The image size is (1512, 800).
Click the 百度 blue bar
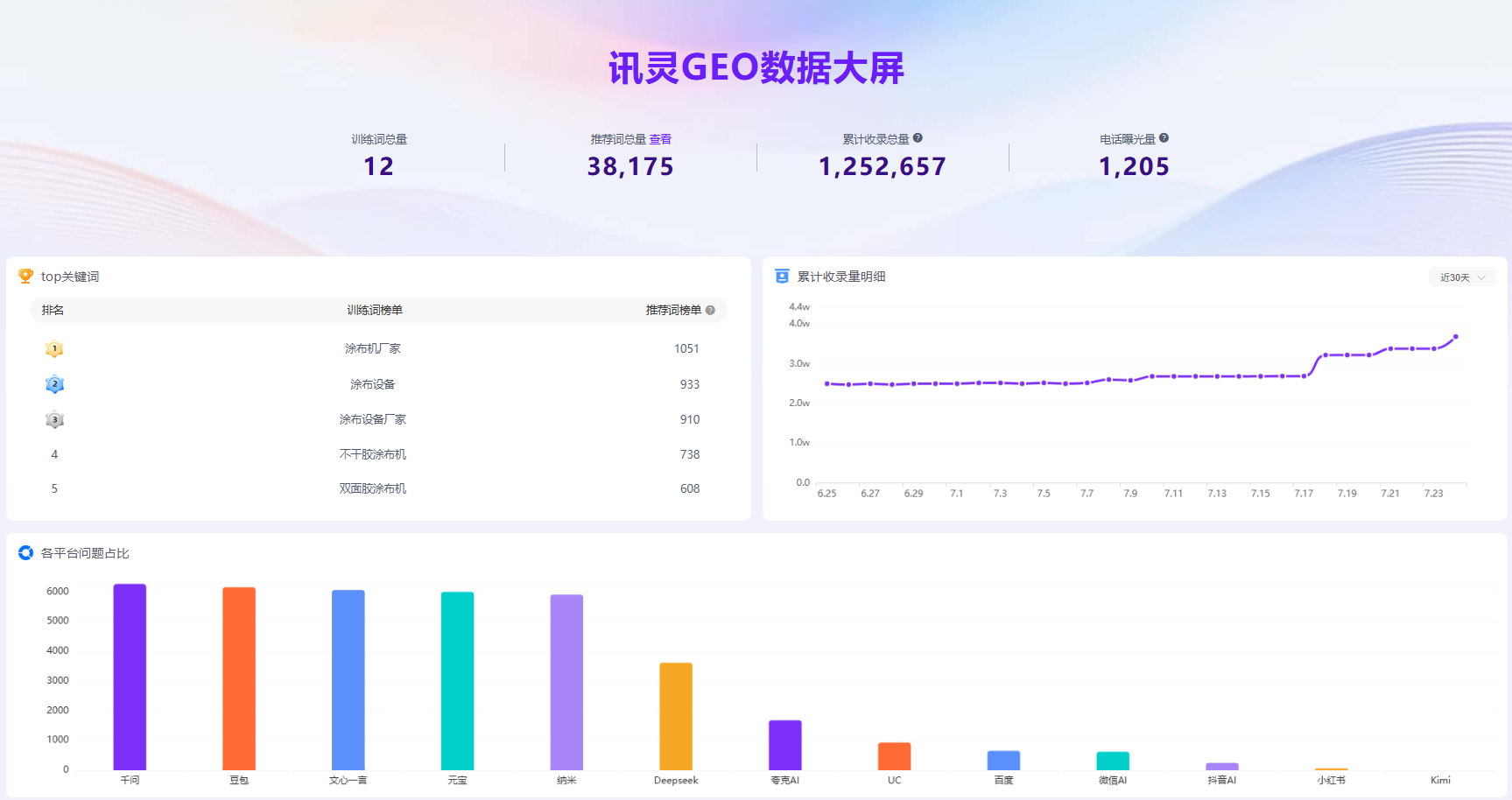[1003, 761]
